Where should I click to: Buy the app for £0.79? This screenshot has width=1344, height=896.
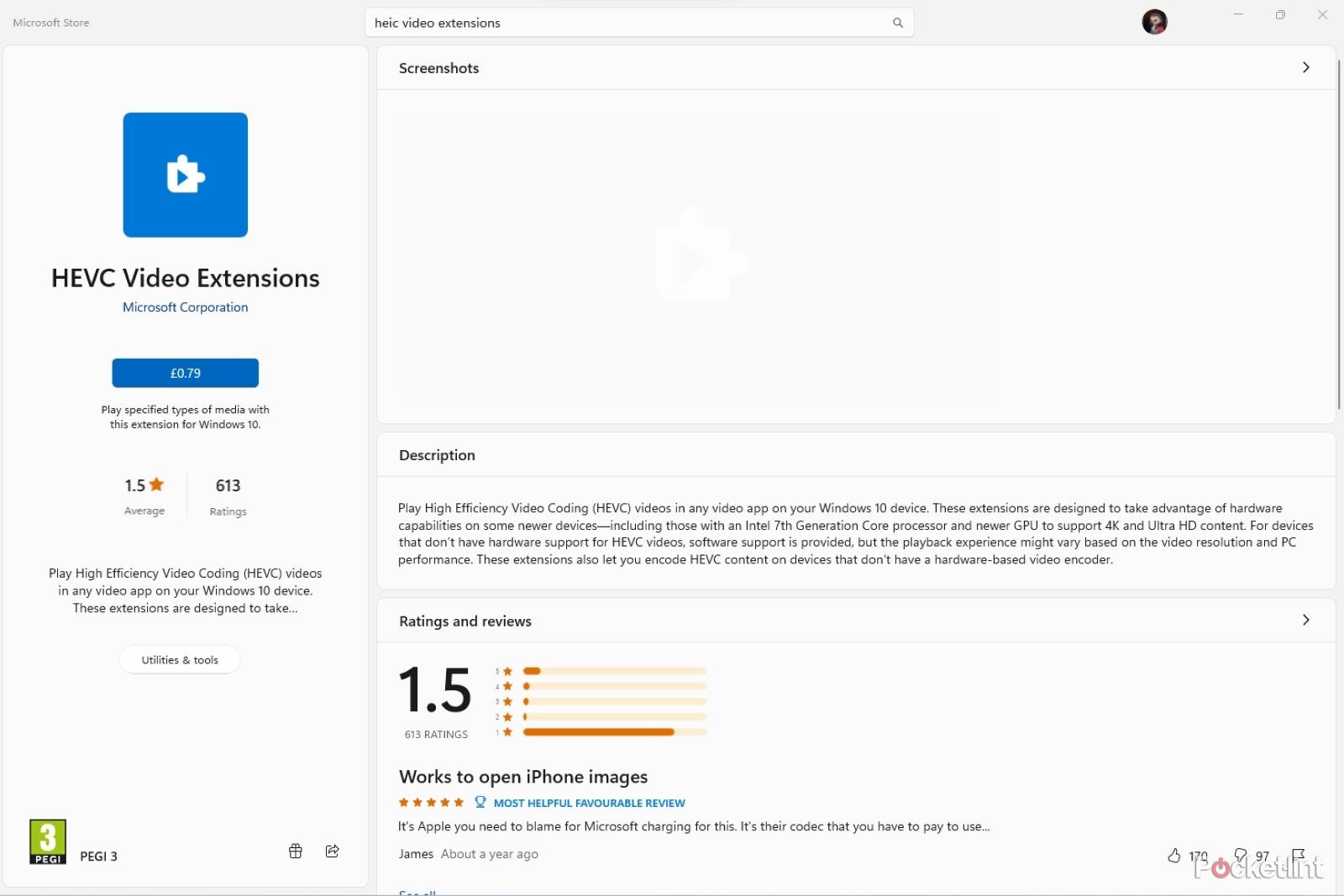pos(186,373)
